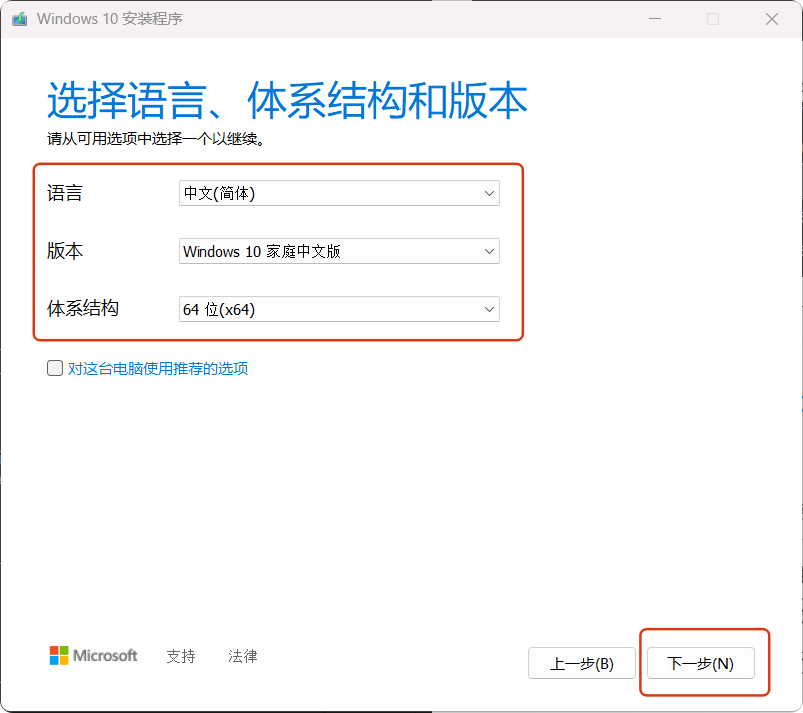
Task: Go back with the 上一步(B) button
Action: pyautogui.click(x=581, y=663)
